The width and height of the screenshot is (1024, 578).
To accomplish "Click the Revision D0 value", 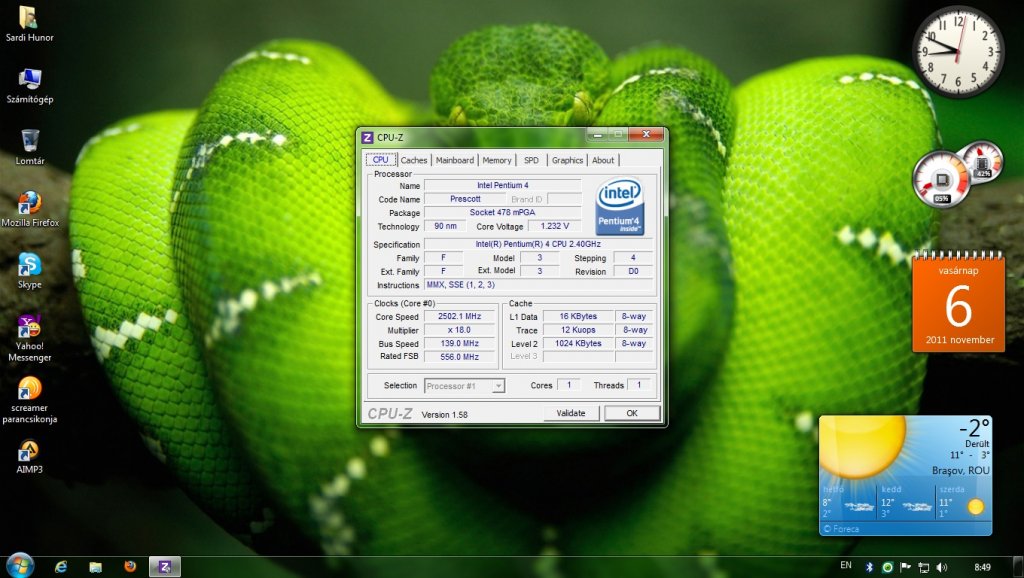I will (x=633, y=271).
